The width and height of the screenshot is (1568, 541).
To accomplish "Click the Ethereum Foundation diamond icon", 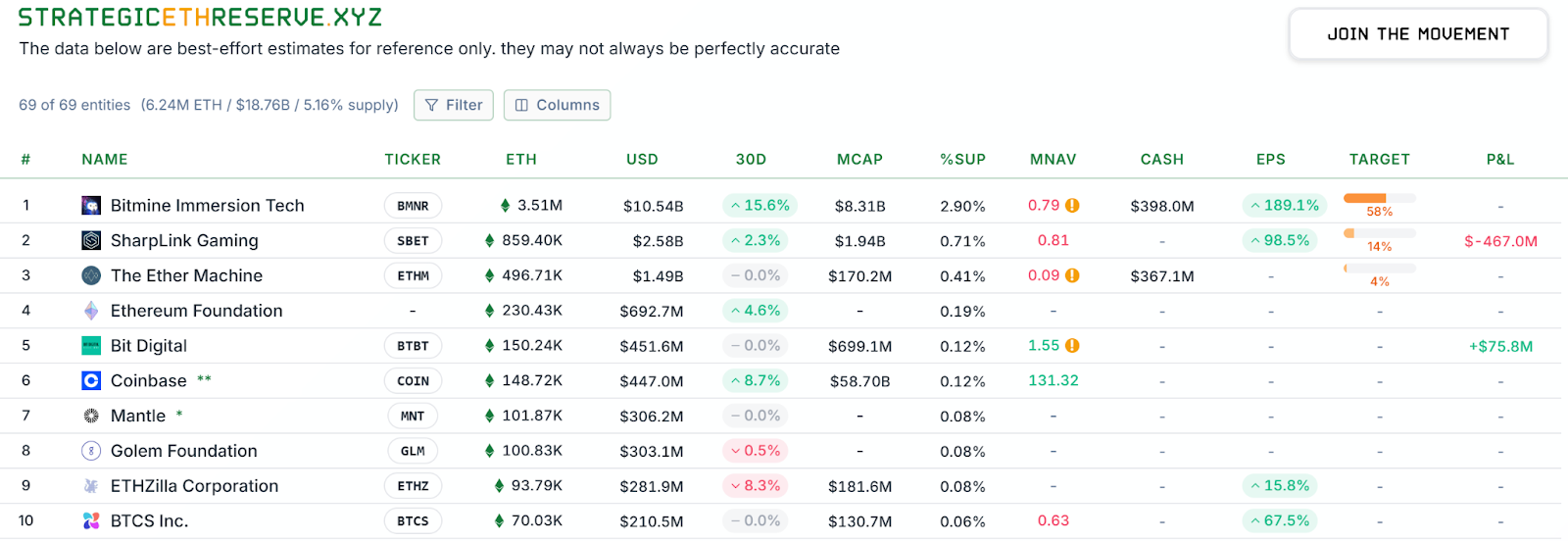I will click(91, 311).
